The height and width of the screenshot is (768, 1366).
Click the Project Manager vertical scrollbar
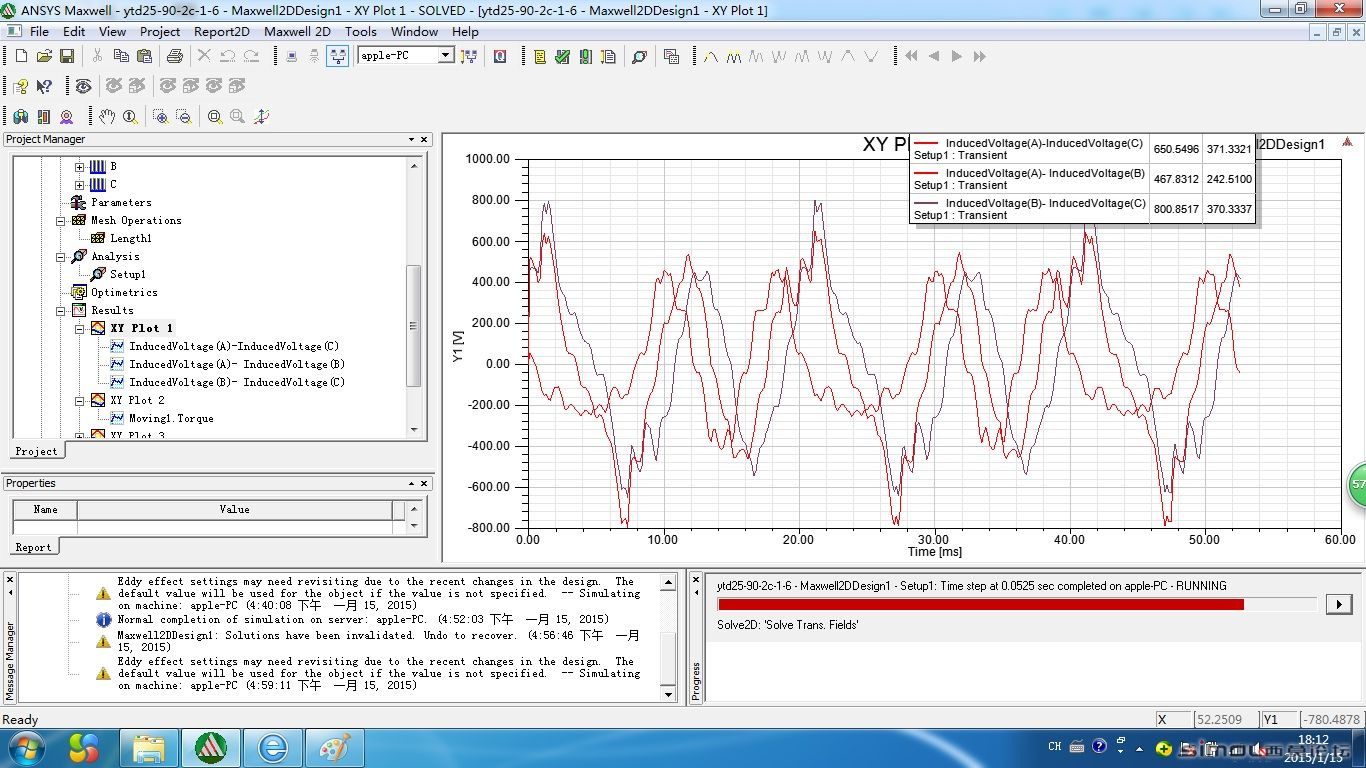(x=414, y=326)
